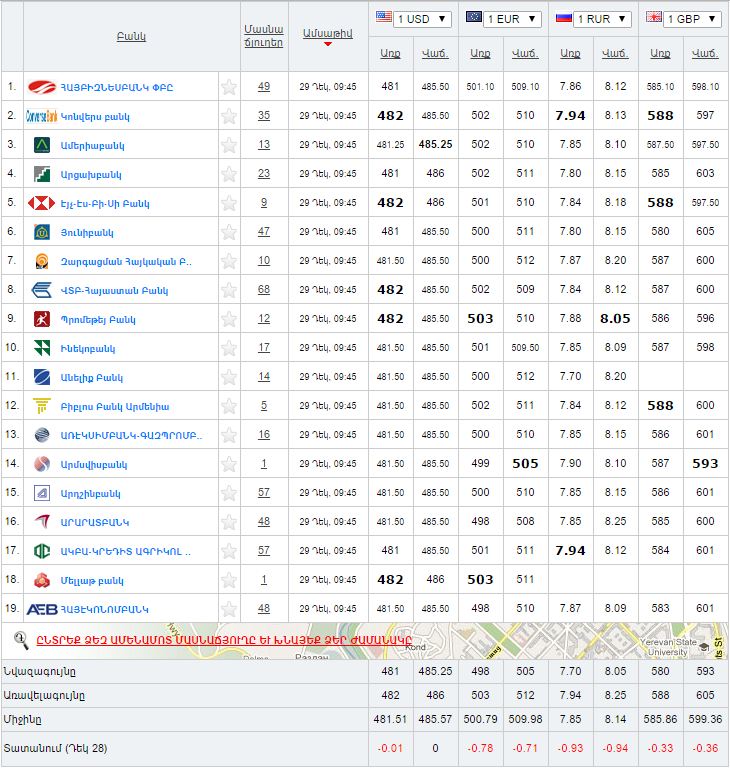Viewport: 730px width, 769px height.
Task: Toggle favorite star for Inecobank row
Action: tap(229, 348)
